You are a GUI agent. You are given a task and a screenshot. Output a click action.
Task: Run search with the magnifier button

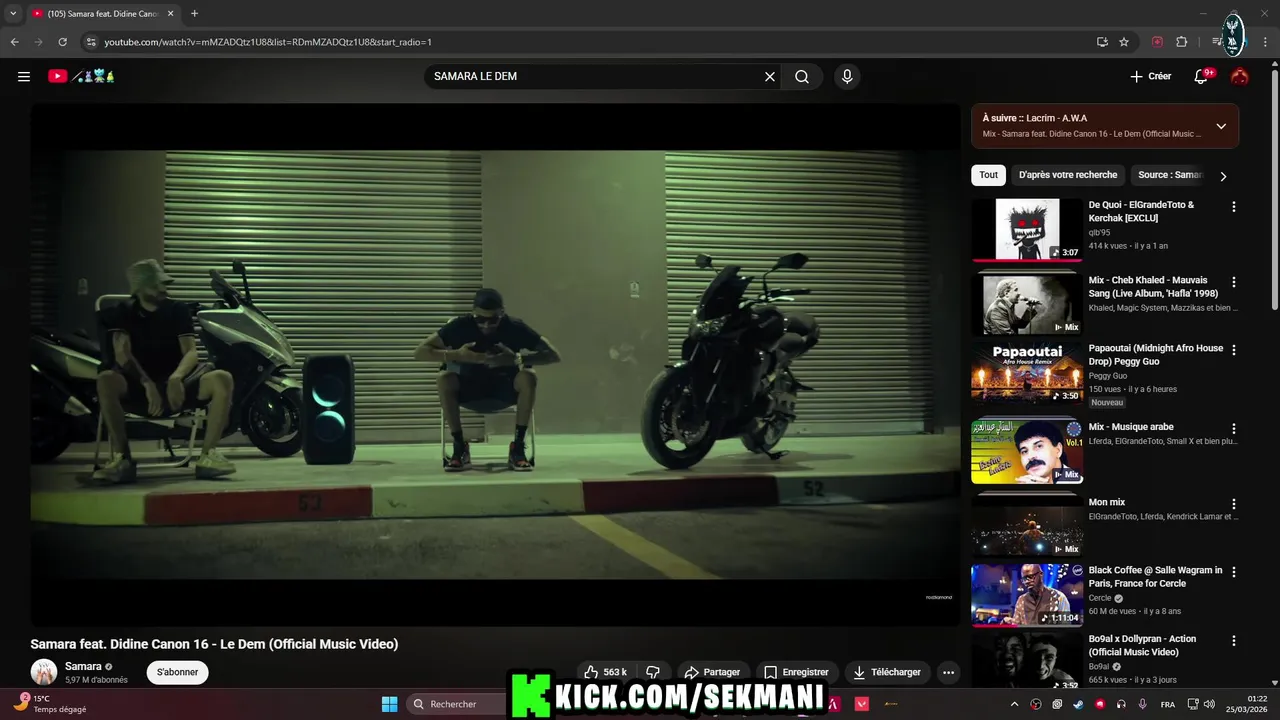pyautogui.click(x=802, y=76)
